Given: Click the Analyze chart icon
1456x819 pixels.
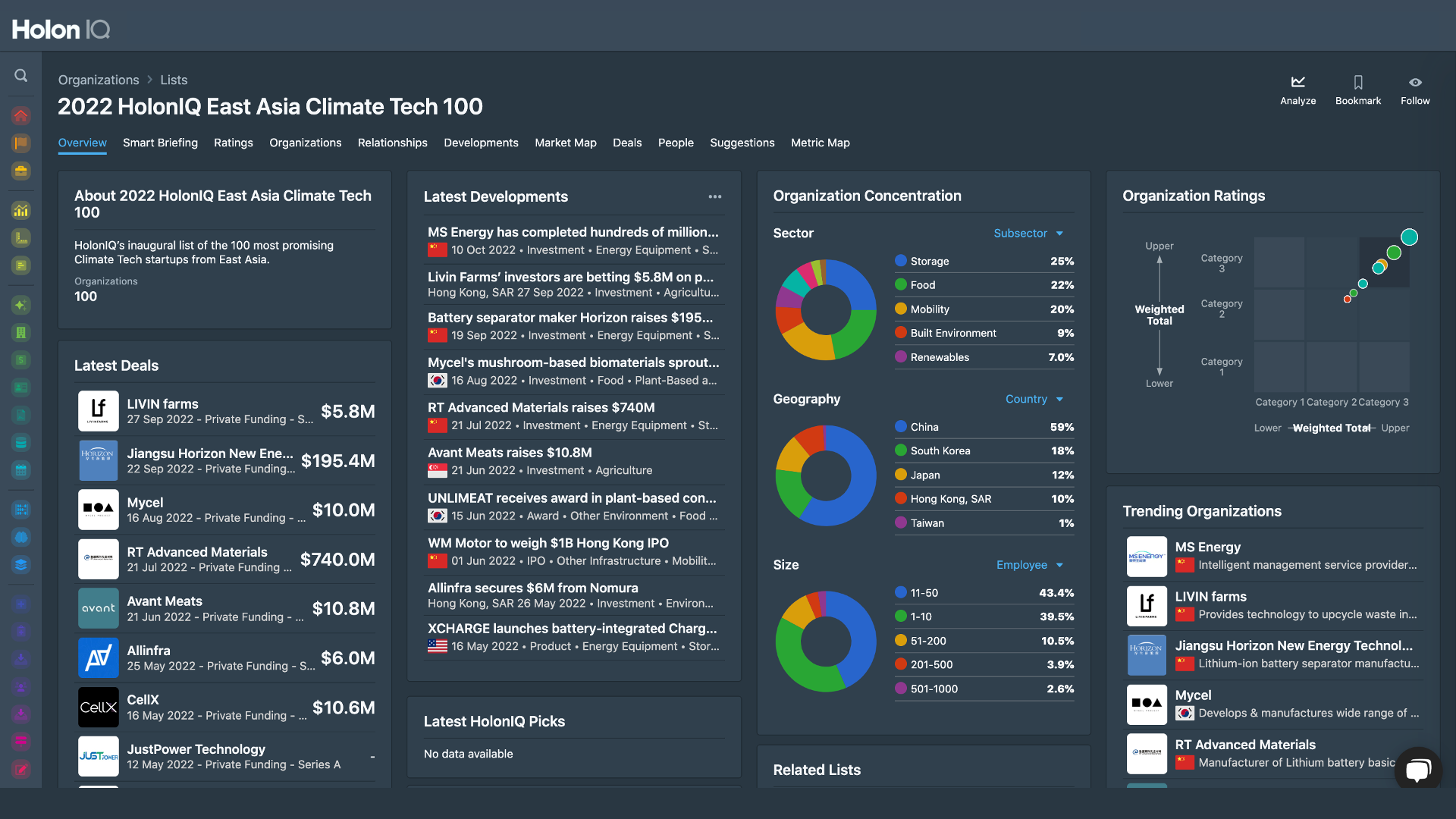Looking at the screenshot, I should [1298, 82].
